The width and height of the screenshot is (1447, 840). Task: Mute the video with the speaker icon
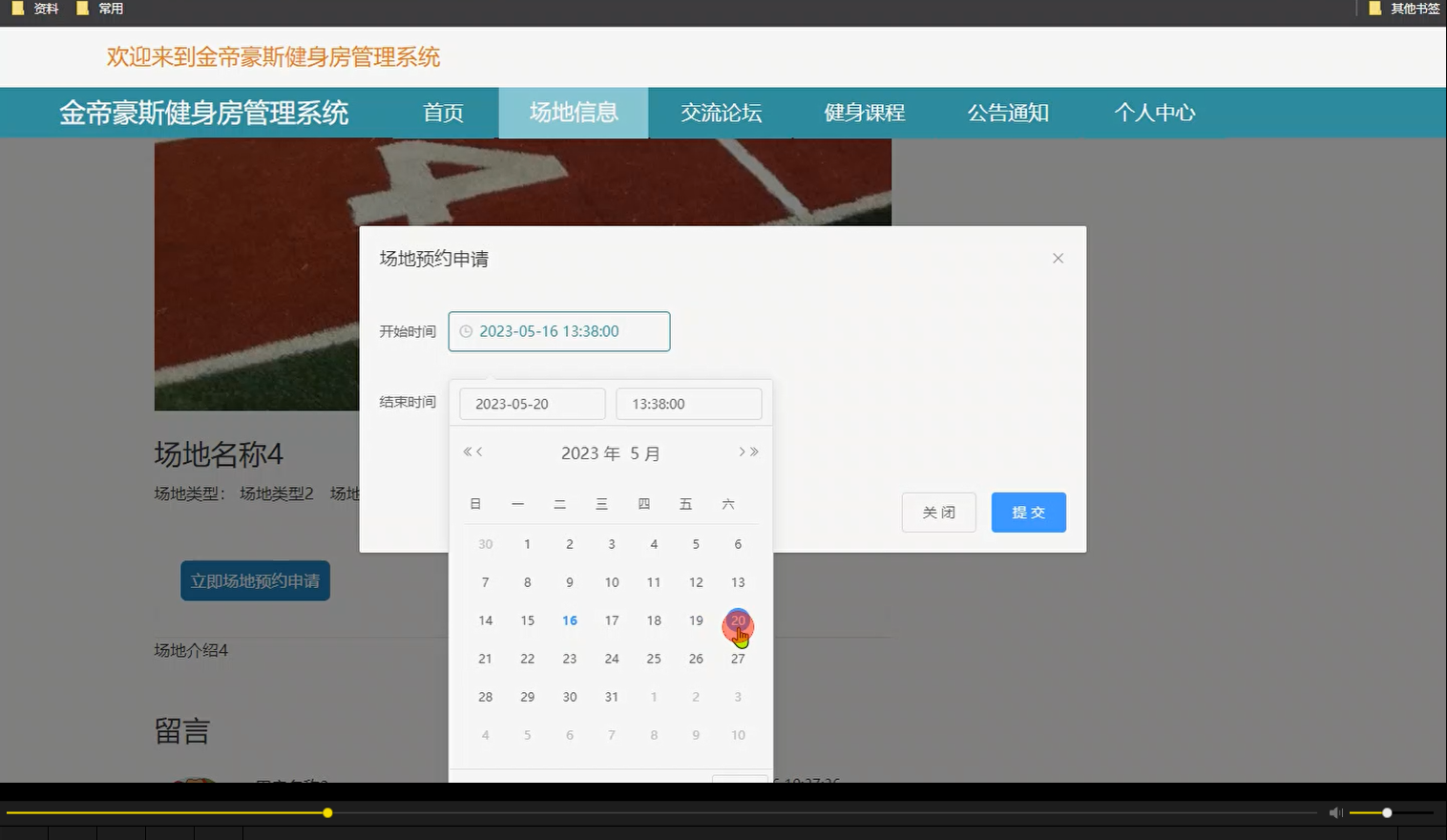(x=1335, y=812)
